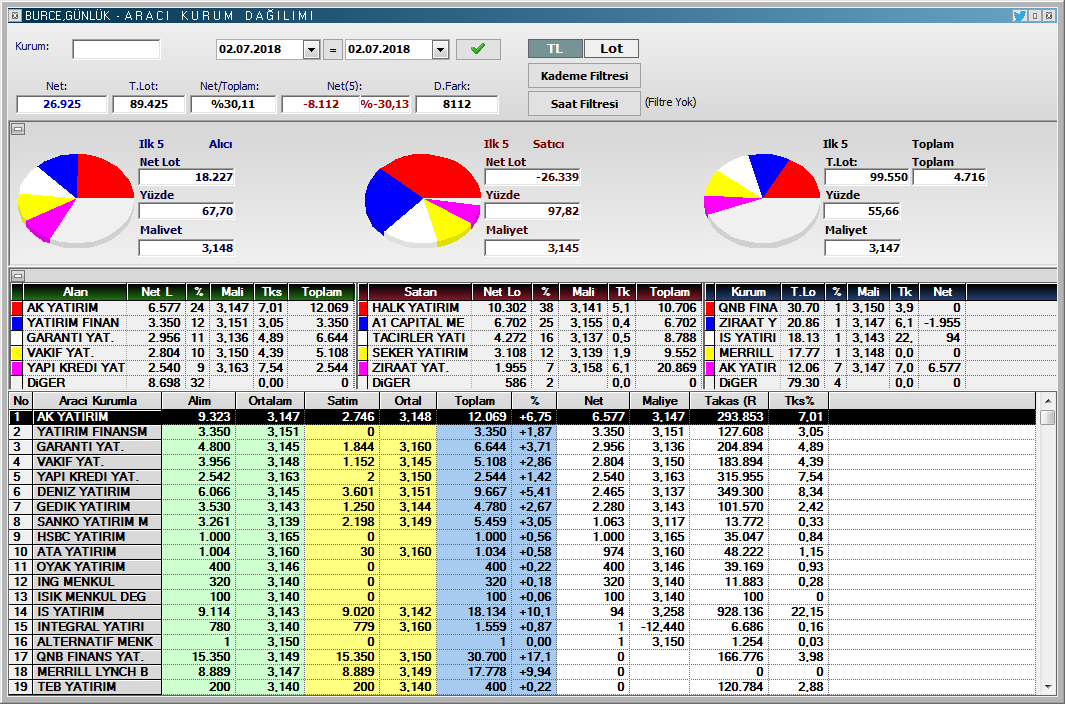Sort main table by Toplam header

475,401
